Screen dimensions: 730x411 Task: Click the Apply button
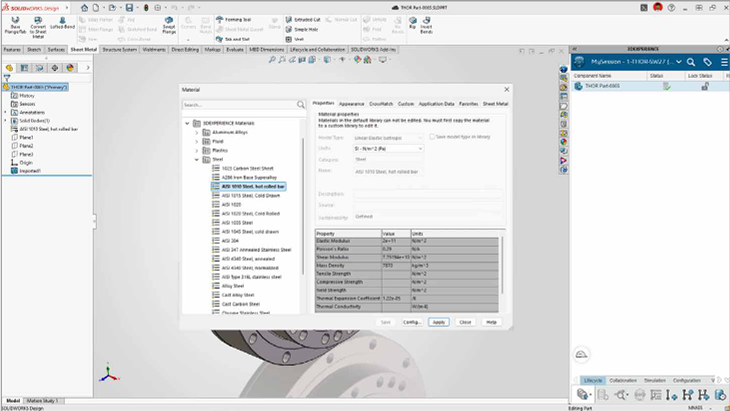click(x=439, y=322)
